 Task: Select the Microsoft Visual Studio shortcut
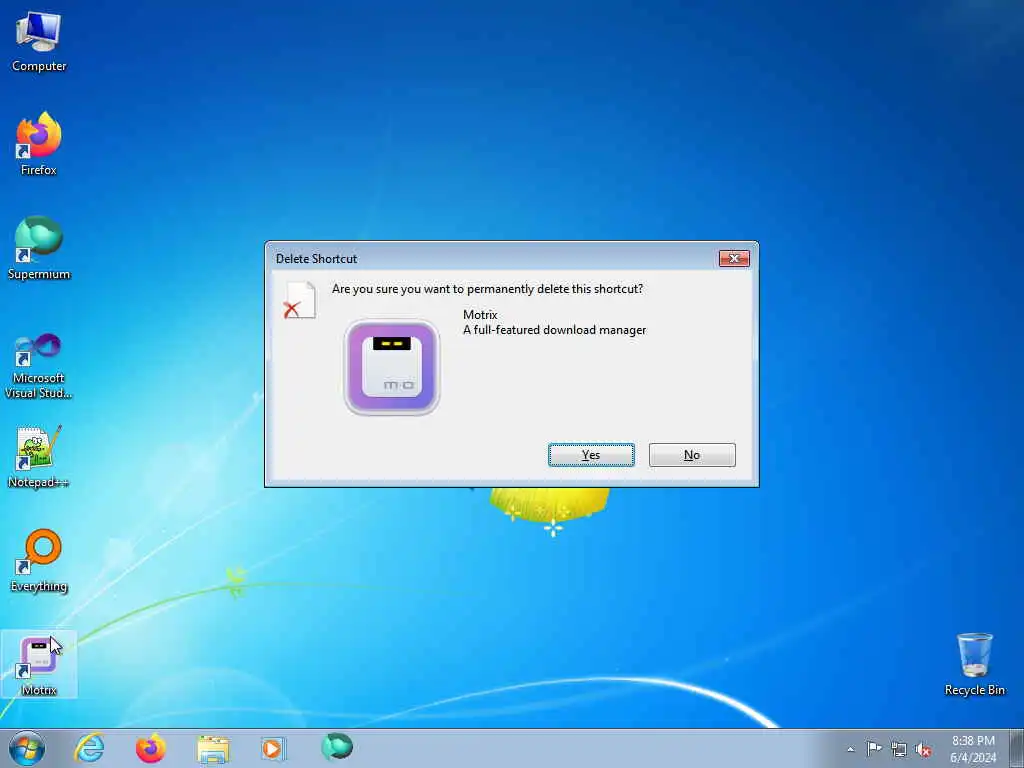pyautogui.click(x=39, y=366)
